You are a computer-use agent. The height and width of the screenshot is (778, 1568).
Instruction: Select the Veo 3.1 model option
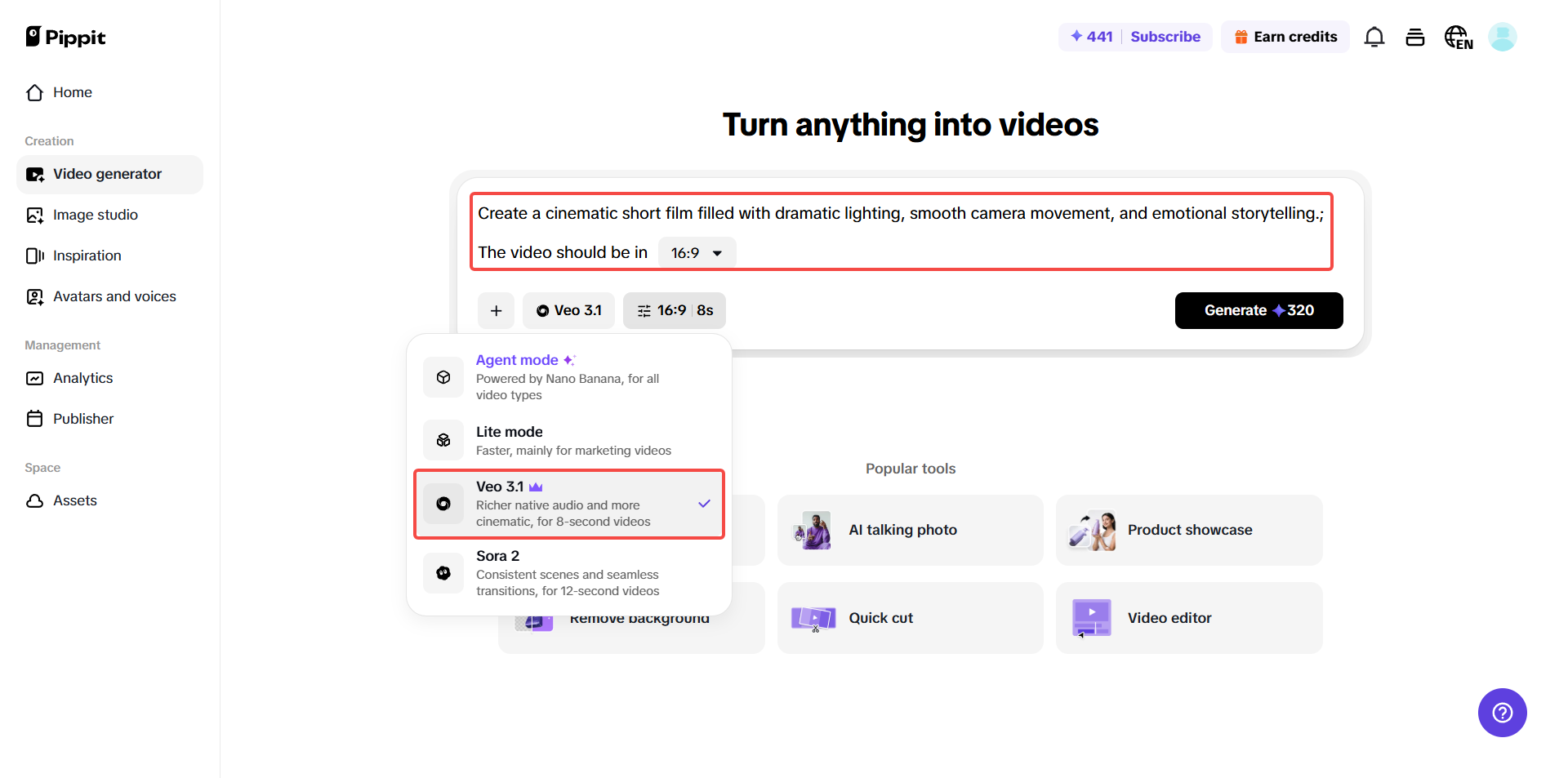coord(569,504)
